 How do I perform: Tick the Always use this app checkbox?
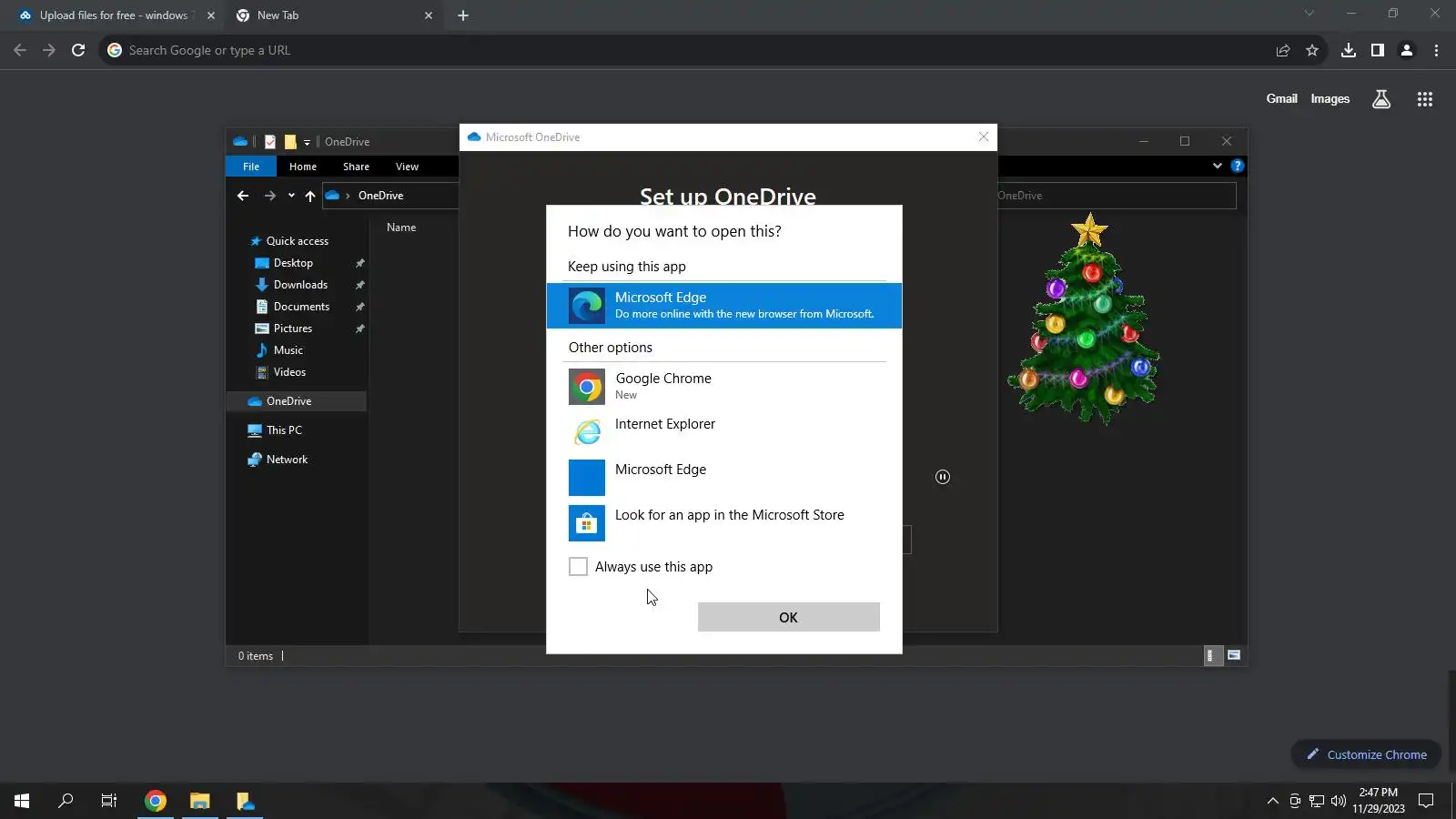tap(578, 567)
